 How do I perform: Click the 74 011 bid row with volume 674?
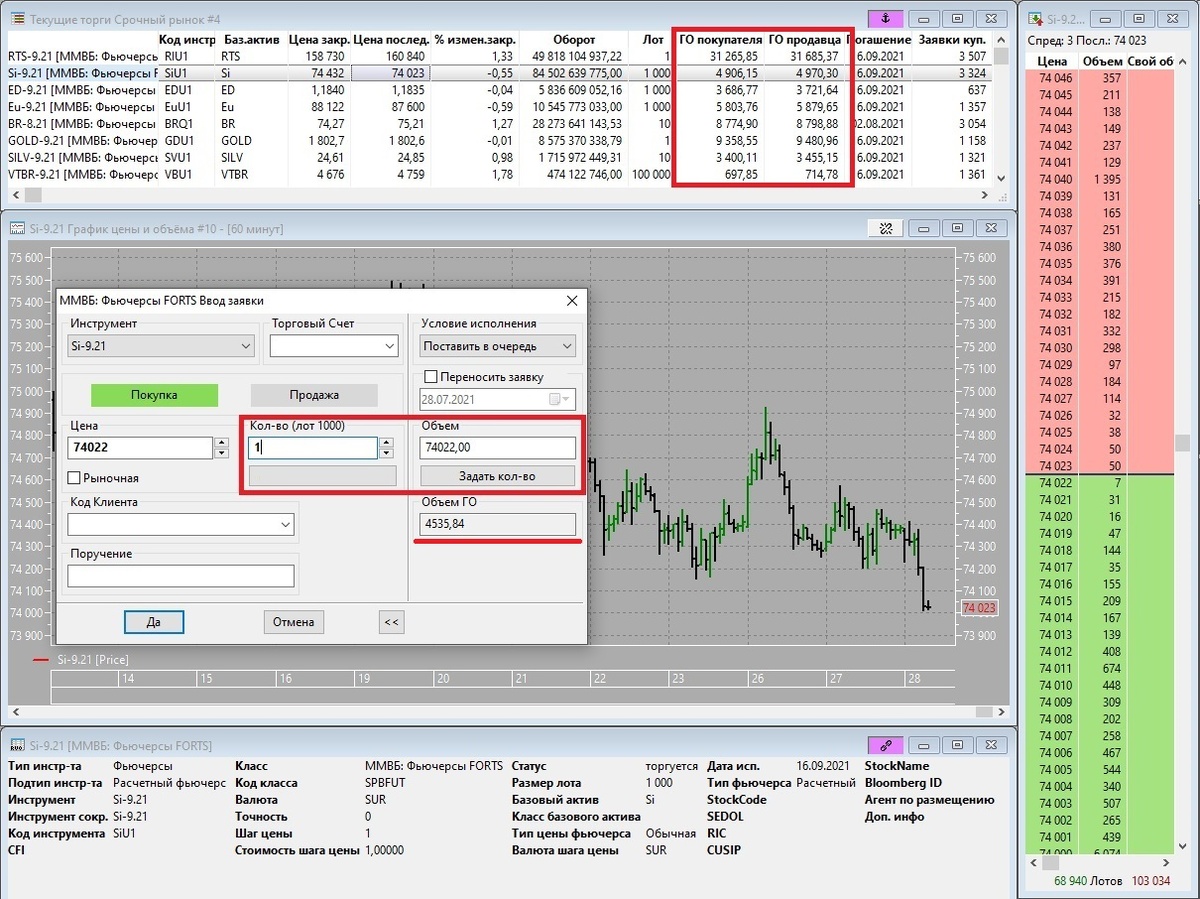point(1100,668)
